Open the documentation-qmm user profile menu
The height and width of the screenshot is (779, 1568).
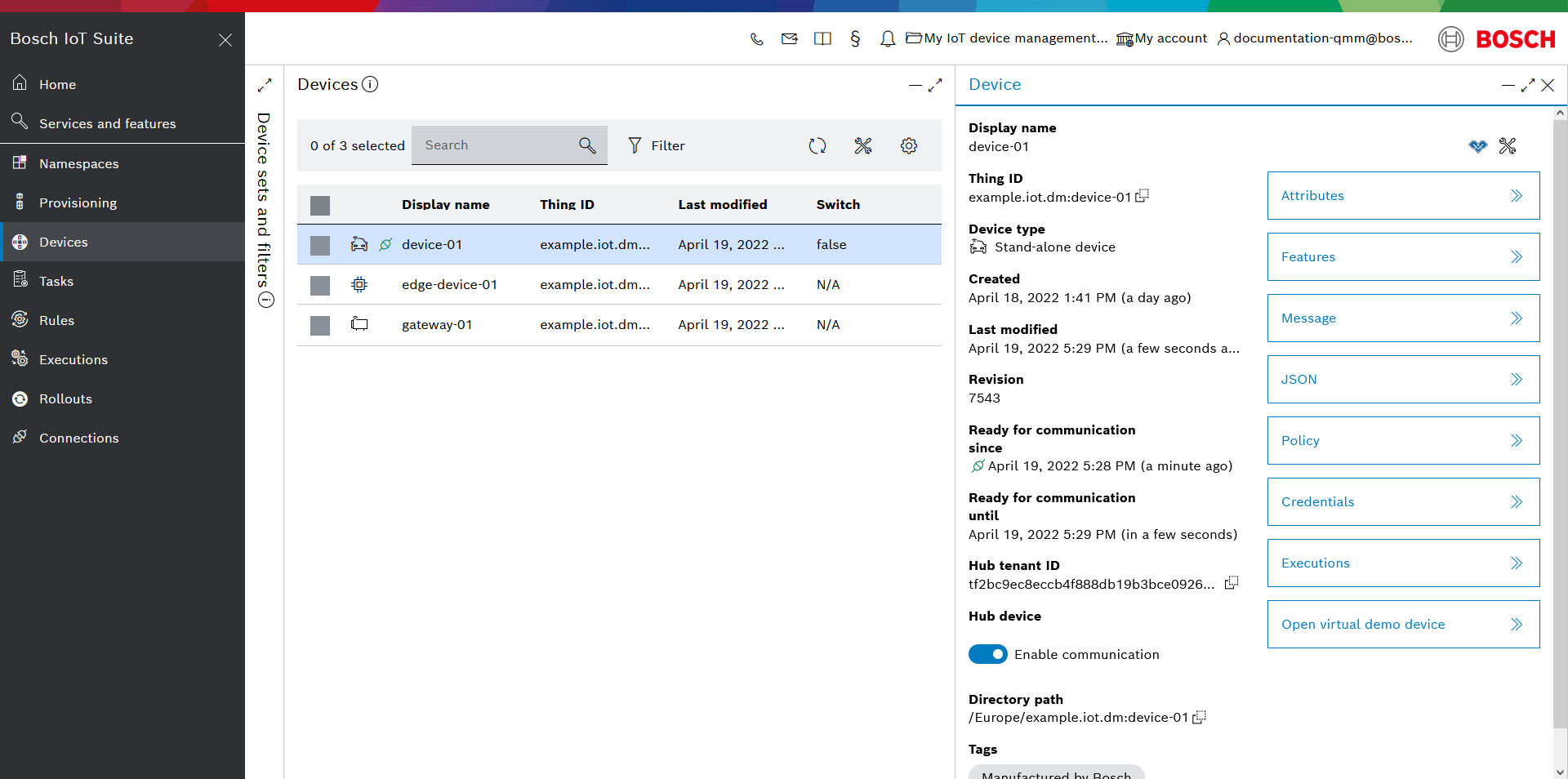1315,38
